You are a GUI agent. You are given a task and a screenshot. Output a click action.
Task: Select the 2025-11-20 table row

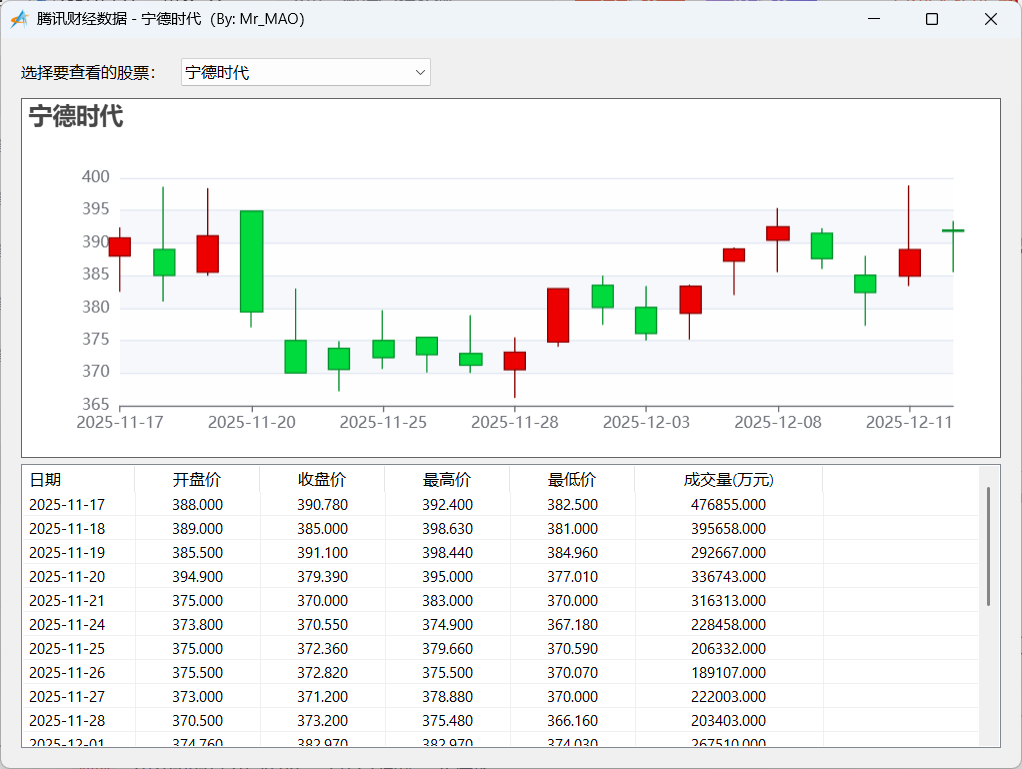tap(400, 577)
